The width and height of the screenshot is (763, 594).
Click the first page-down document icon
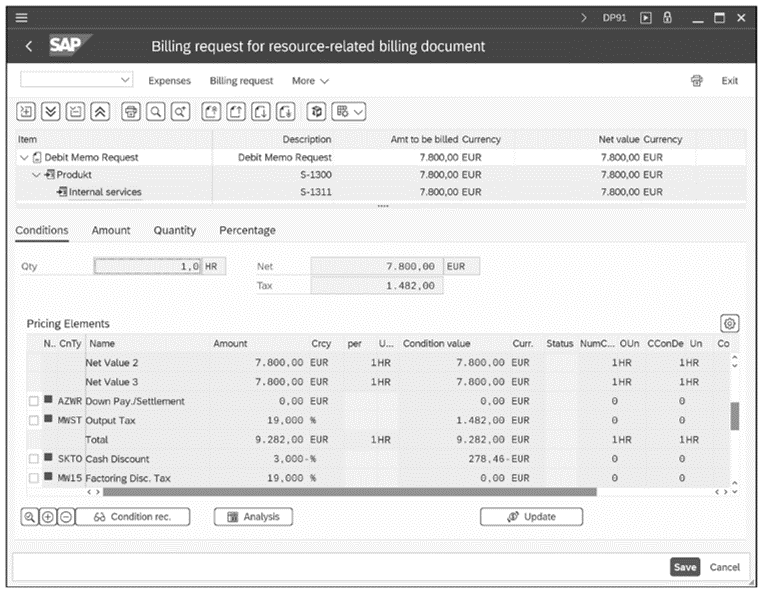coord(261,111)
